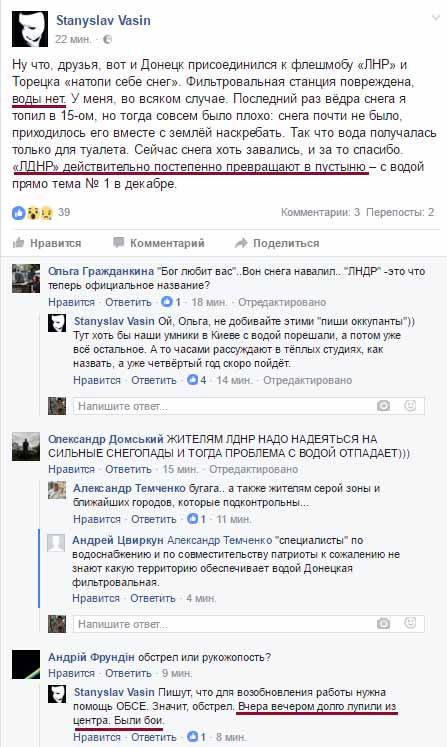Open the Stanyslav Vasin author name link
The image size is (447, 747).
tap(103, 20)
